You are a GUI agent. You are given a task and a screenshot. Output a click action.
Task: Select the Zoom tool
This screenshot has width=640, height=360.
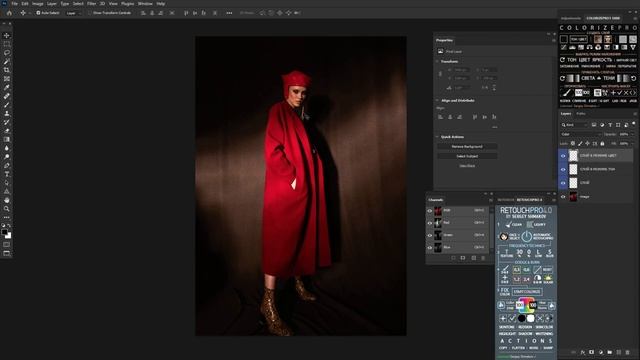click(7, 209)
